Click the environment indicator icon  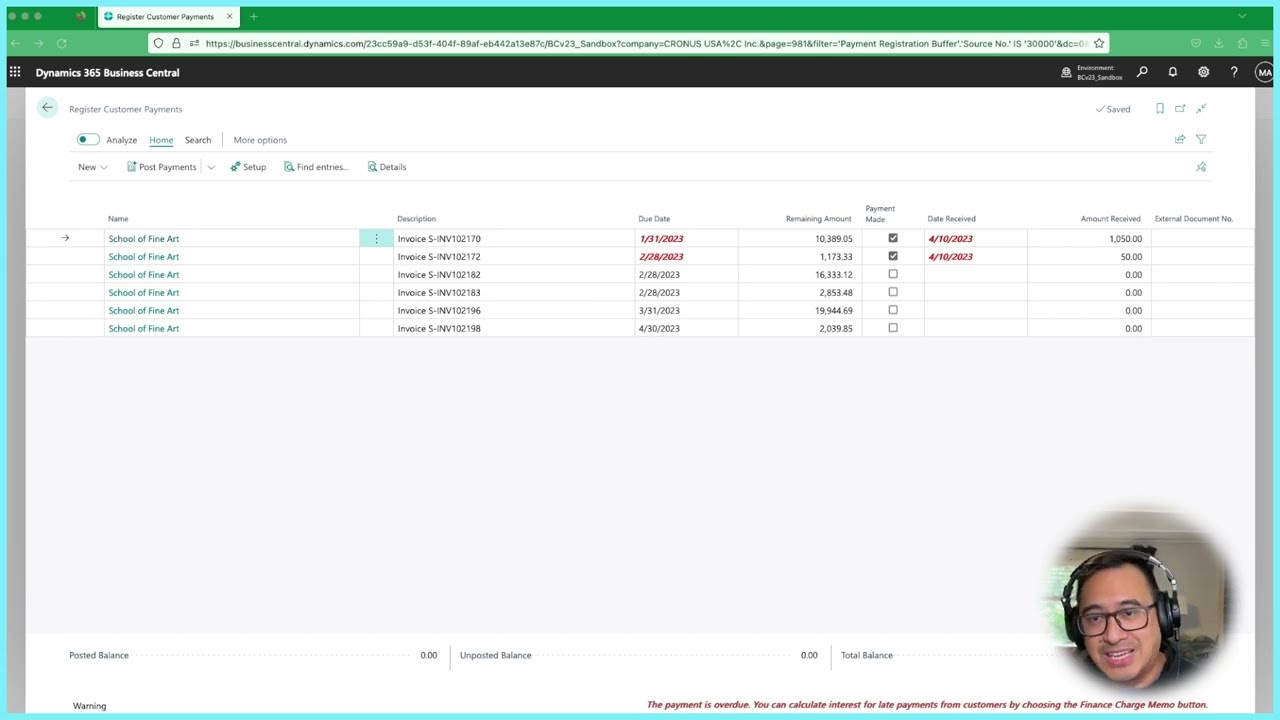pos(1066,72)
